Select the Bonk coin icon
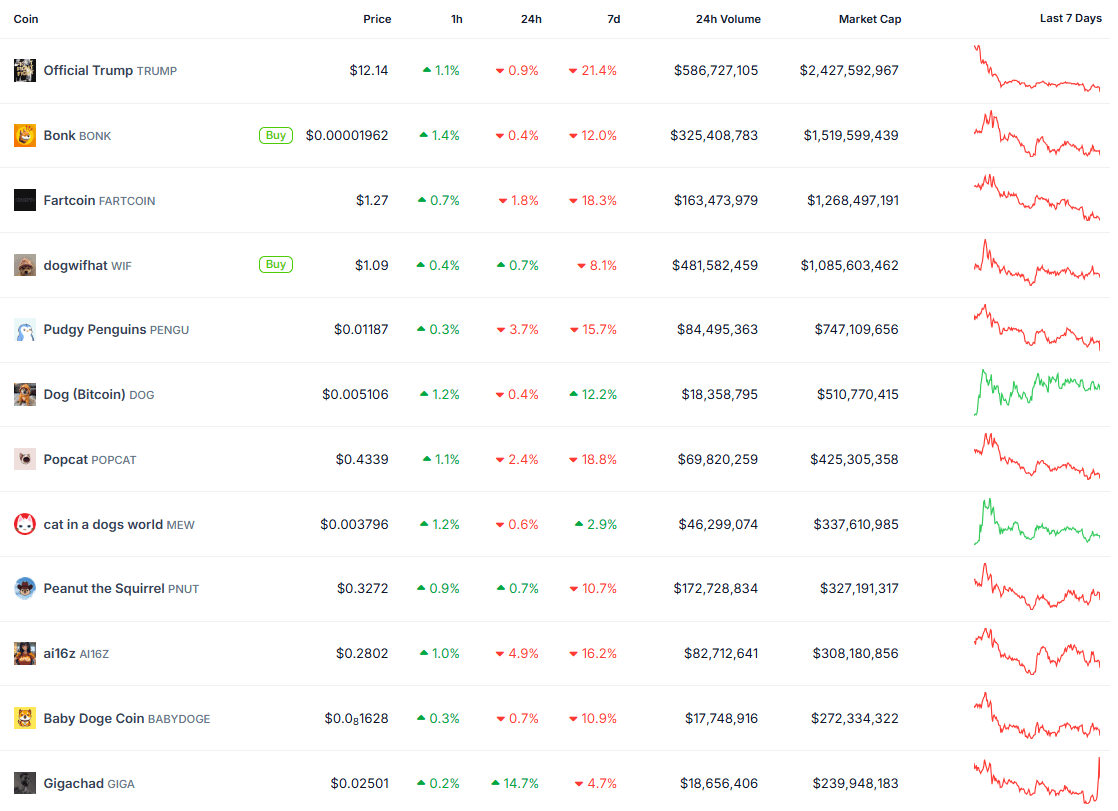The height and width of the screenshot is (811, 1118). 24,135
